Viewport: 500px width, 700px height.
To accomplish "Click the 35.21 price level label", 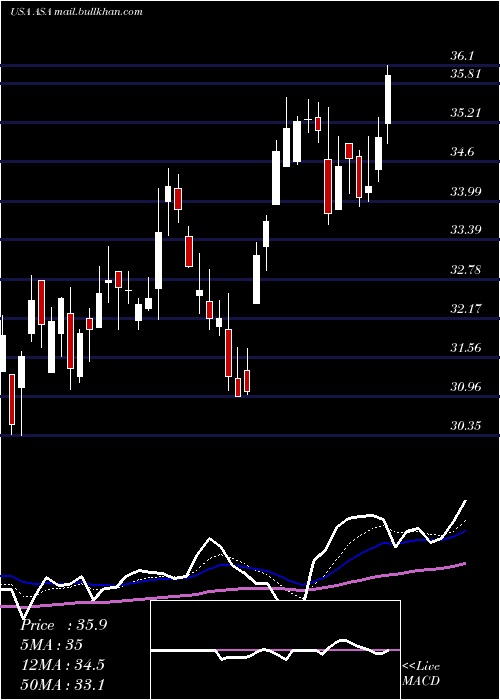I will pyautogui.click(x=465, y=113).
